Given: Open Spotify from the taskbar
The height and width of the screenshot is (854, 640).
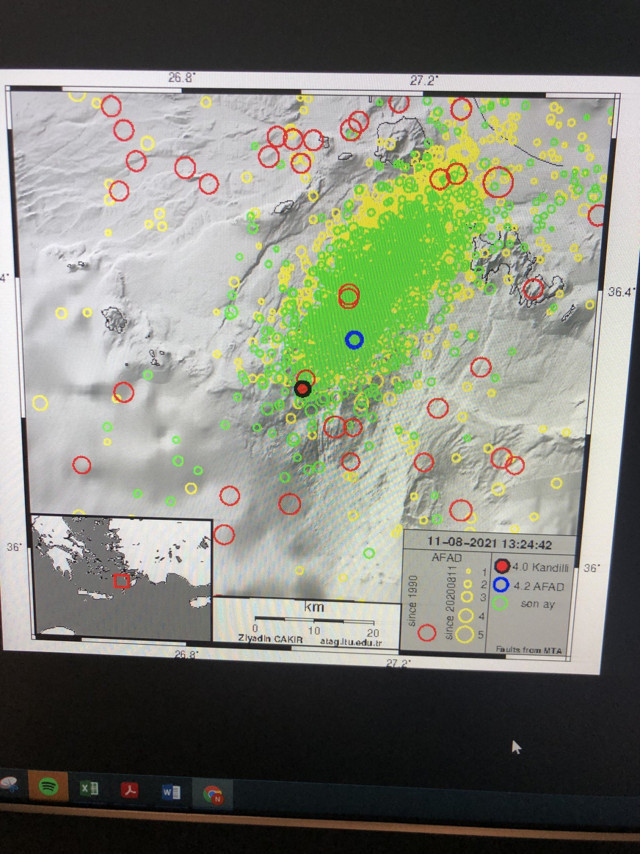Looking at the screenshot, I should pos(46,786).
